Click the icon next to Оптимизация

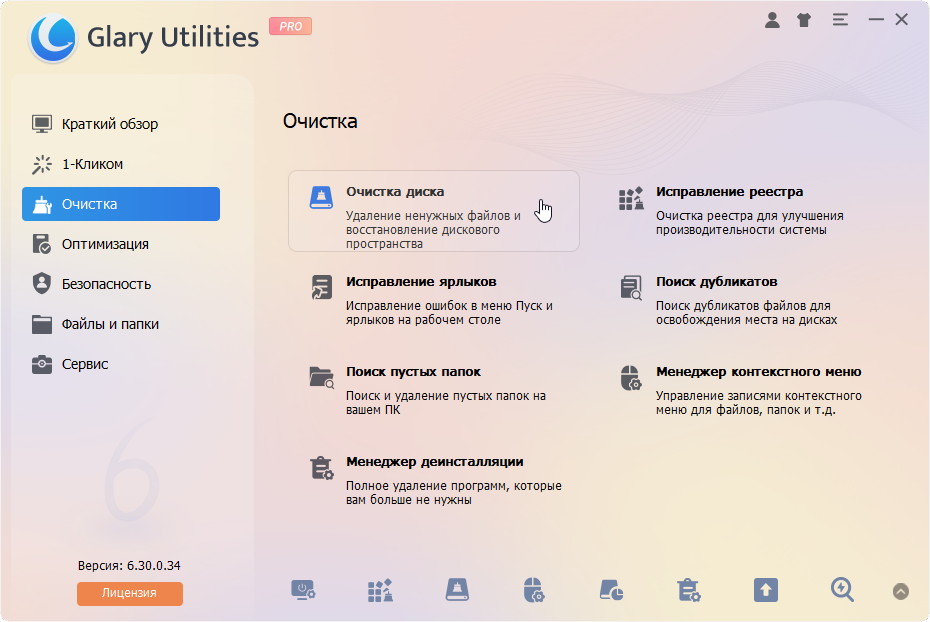click(x=42, y=244)
